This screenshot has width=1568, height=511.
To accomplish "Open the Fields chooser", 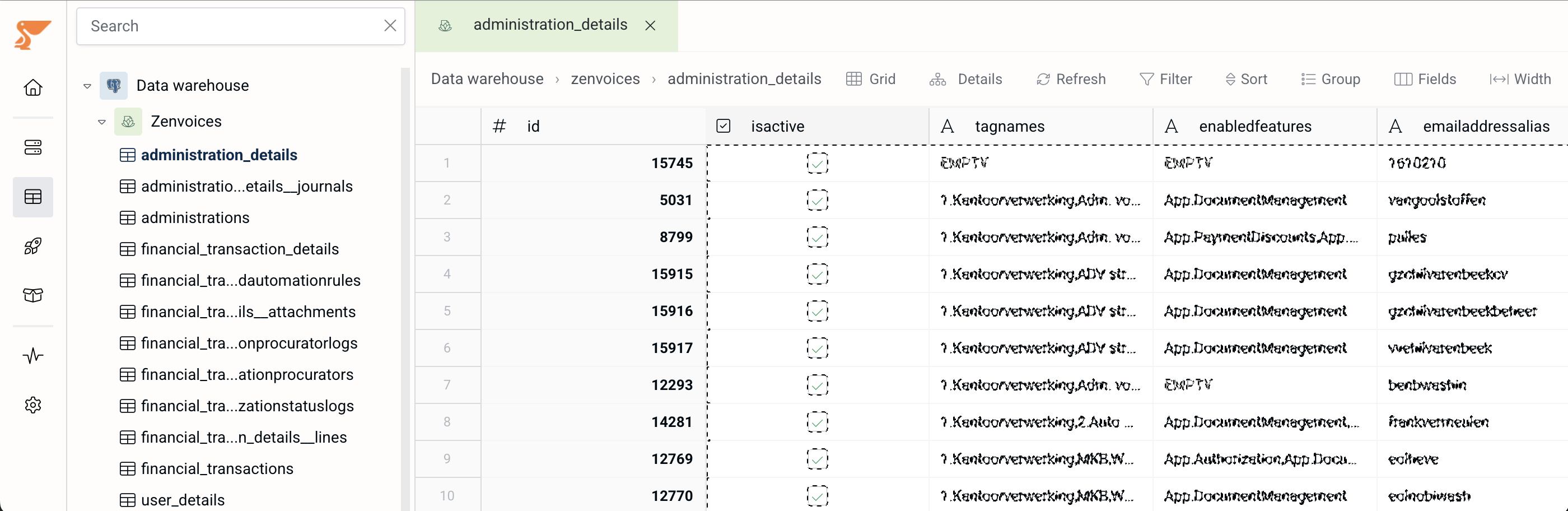I will [1425, 79].
